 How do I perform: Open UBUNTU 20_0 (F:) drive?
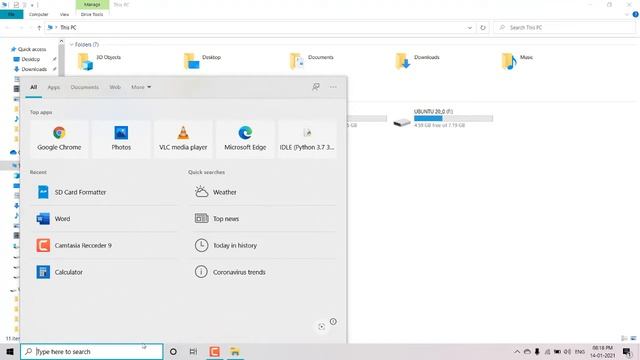443,118
